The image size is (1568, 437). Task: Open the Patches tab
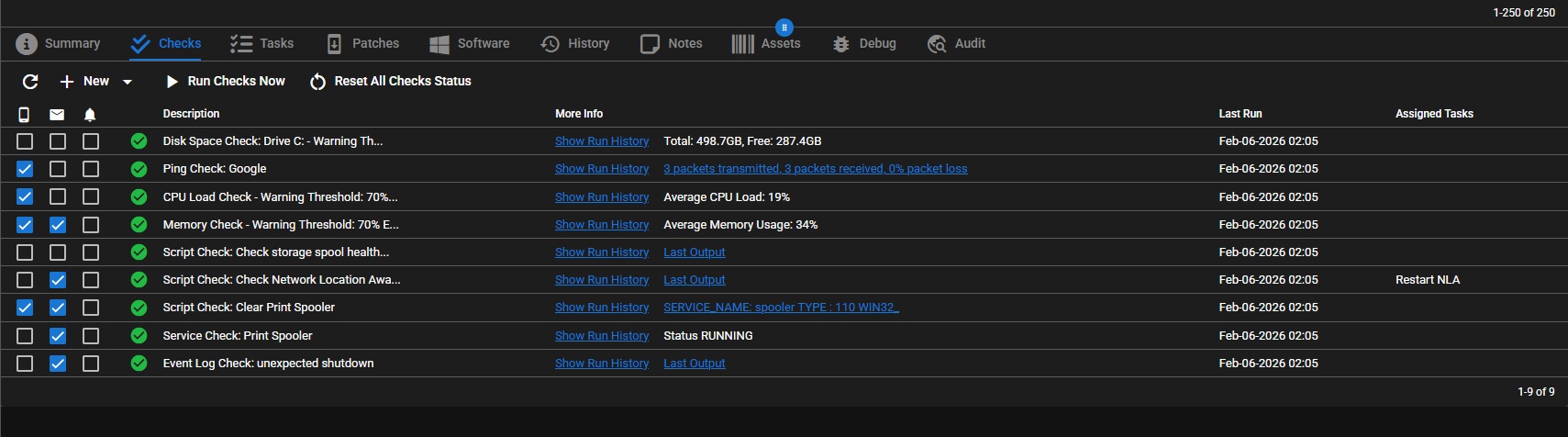click(x=362, y=43)
